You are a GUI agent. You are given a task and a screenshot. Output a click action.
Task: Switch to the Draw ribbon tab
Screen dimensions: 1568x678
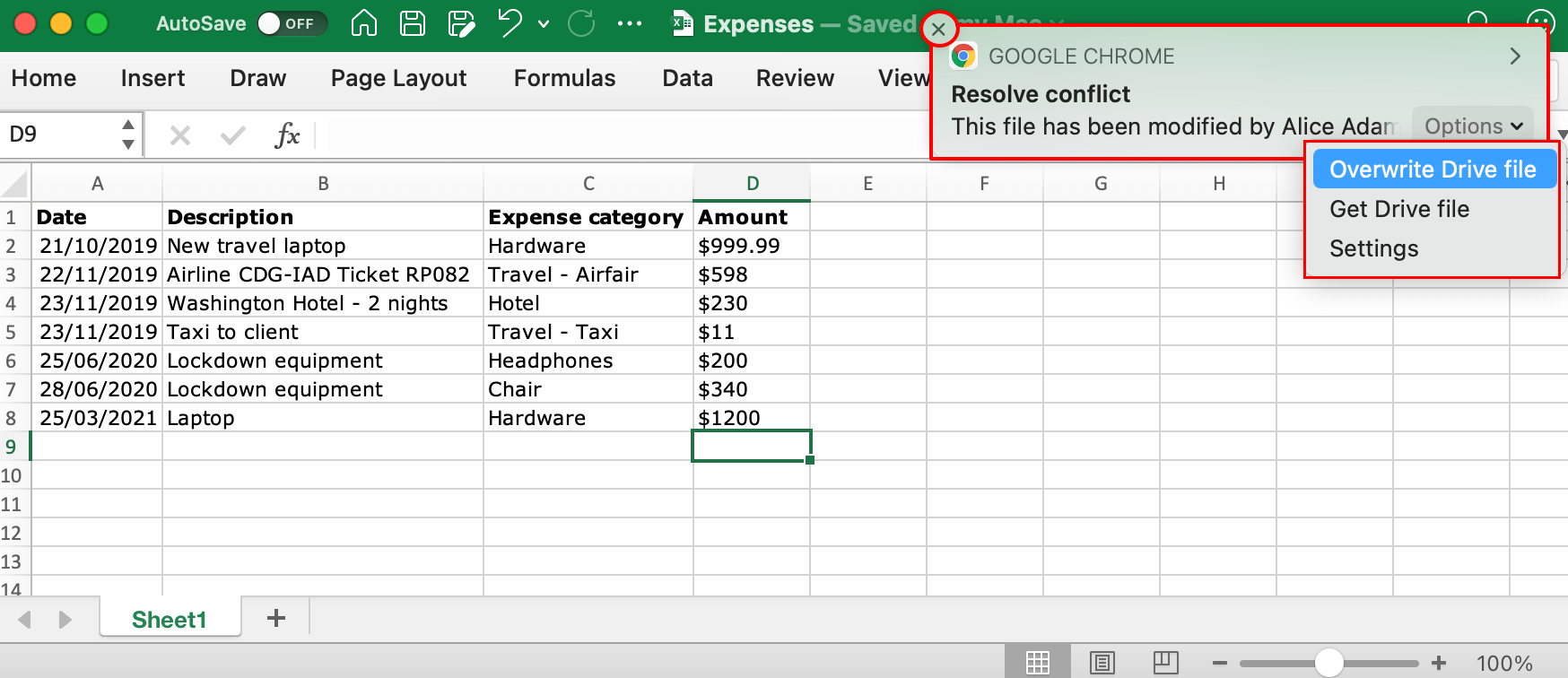pyautogui.click(x=258, y=78)
